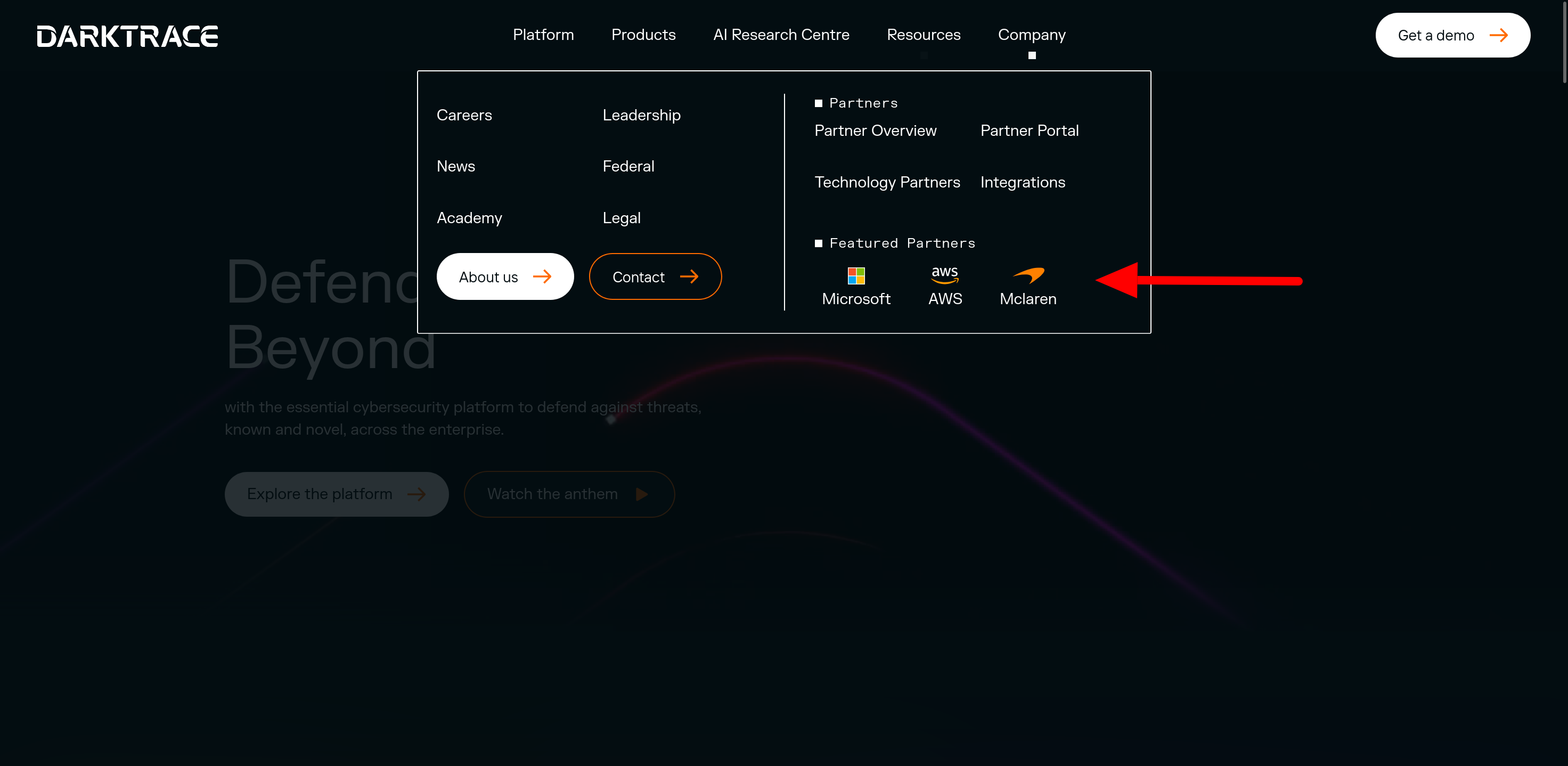Open the News link
Image resolution: width=1568 pixels, height=766 pixels.
(x=455, y=166)
